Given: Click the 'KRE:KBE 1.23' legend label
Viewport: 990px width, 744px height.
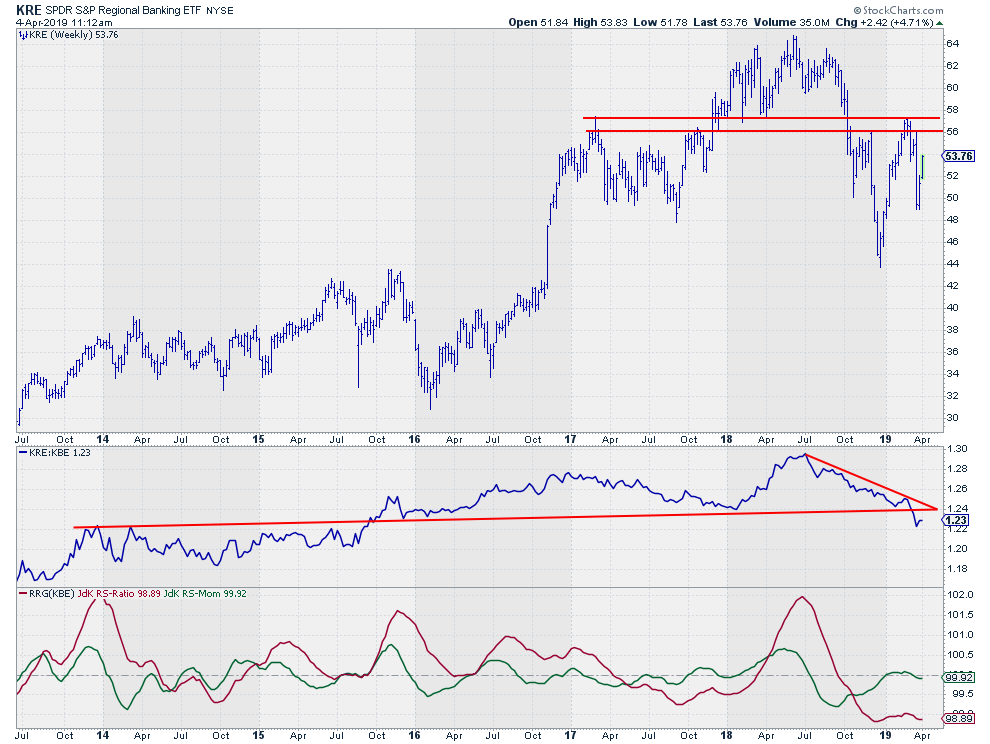Looking at the screenshot, I should 59,452.
